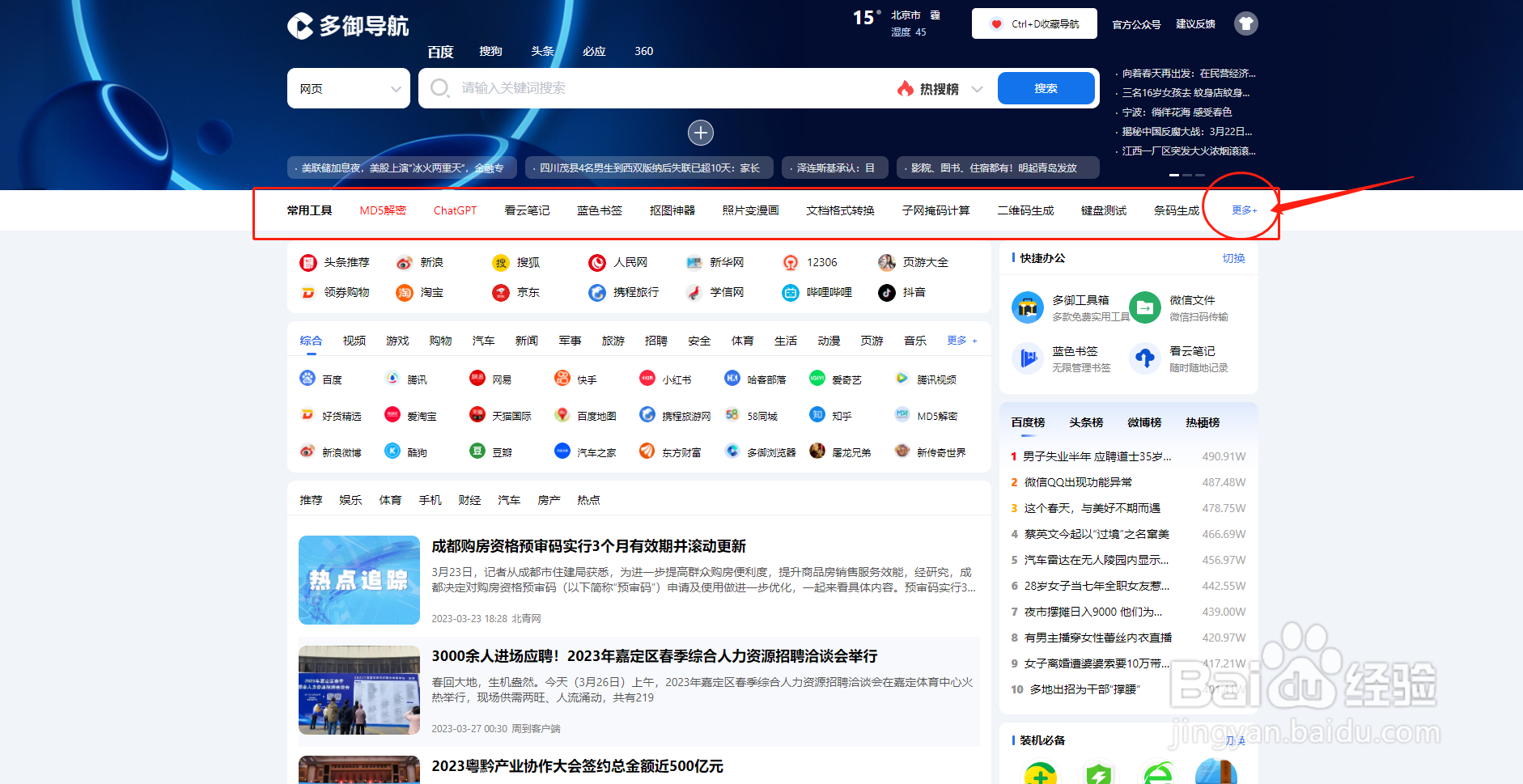Open MD5解密 tool link

tap(383, 210)
